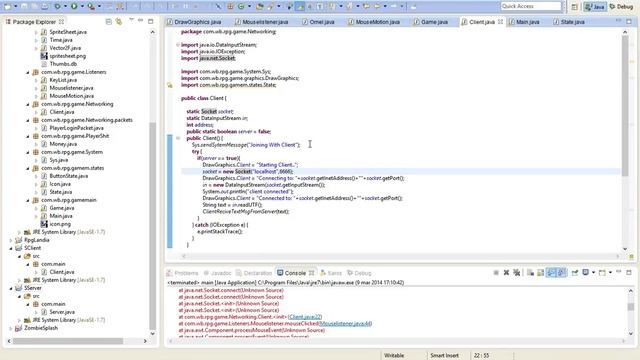Click Remove All Terminated Launches icon
Image resolution: width=640 pixels, height=360 pixels.
[517, 272]
